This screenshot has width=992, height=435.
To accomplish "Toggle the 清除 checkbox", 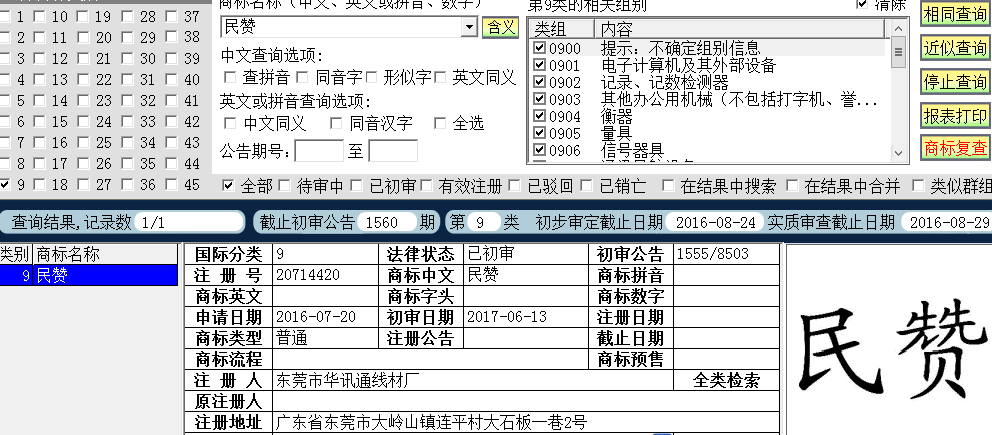I will click(x=862, y=5).
